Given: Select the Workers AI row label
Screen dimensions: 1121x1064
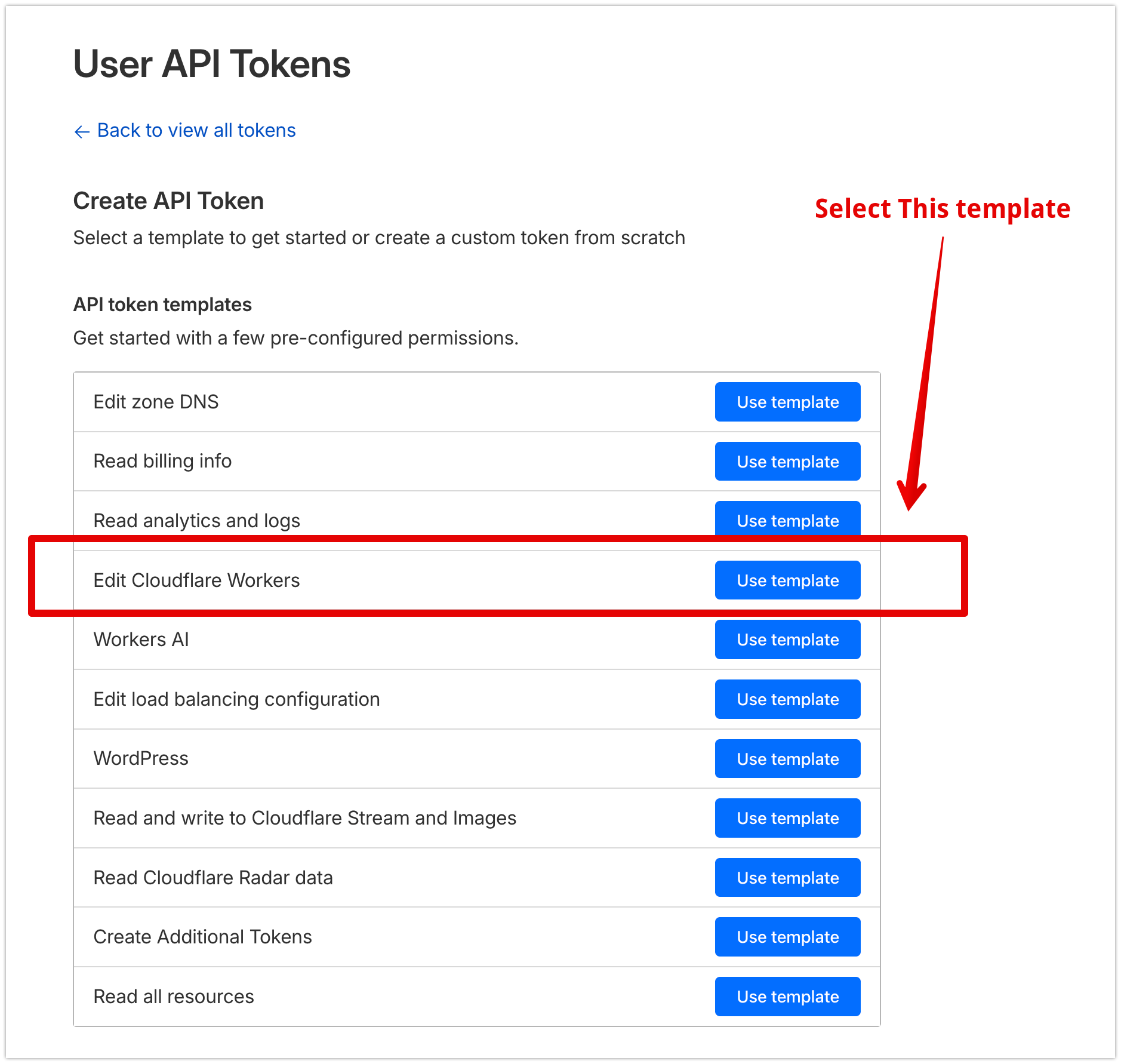Looking at the screenshot, I should point(140,639).
